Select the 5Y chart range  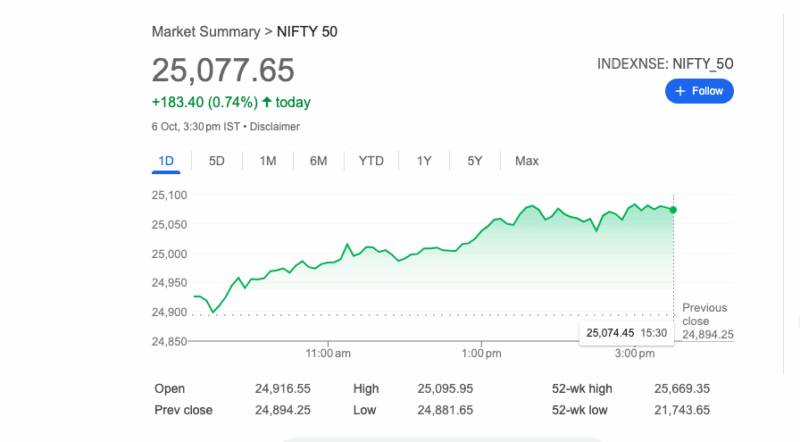pos(474,161)
